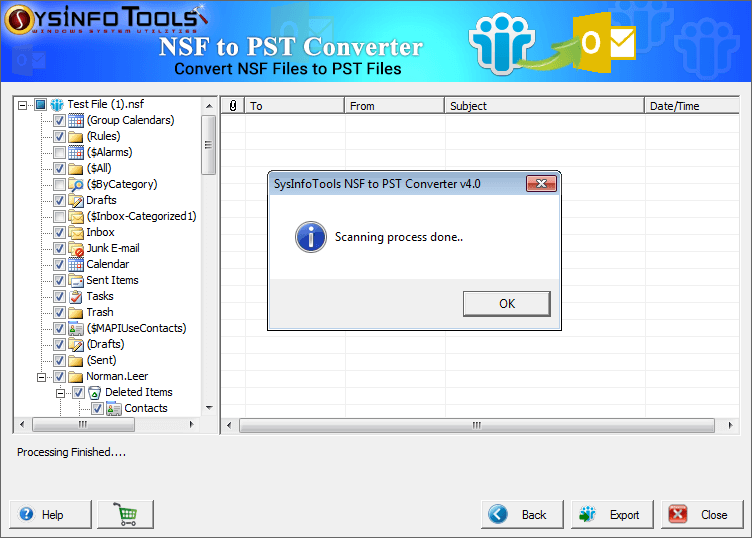
Task: Click the (Rules) folder icon
Action: click(x=76, y=137)
